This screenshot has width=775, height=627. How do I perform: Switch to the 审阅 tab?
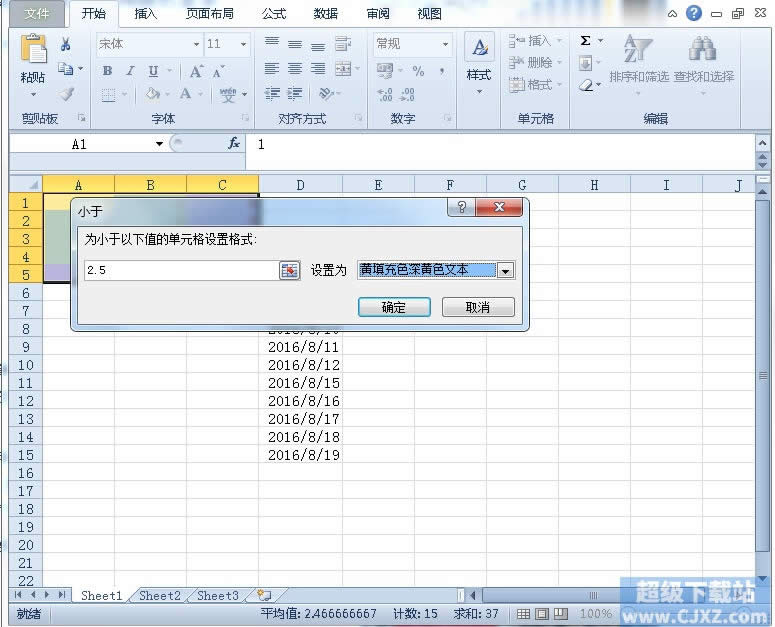pyautogui.click(x=378, y=14)
